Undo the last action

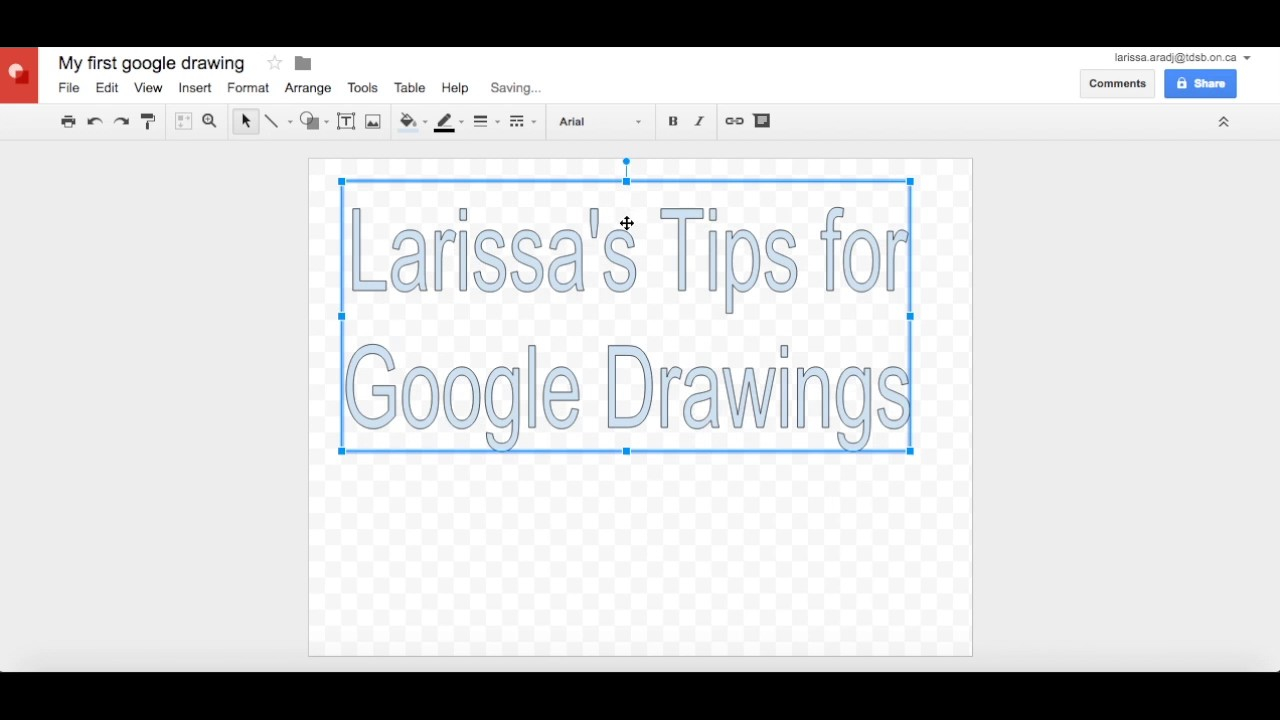pos(95,121)
